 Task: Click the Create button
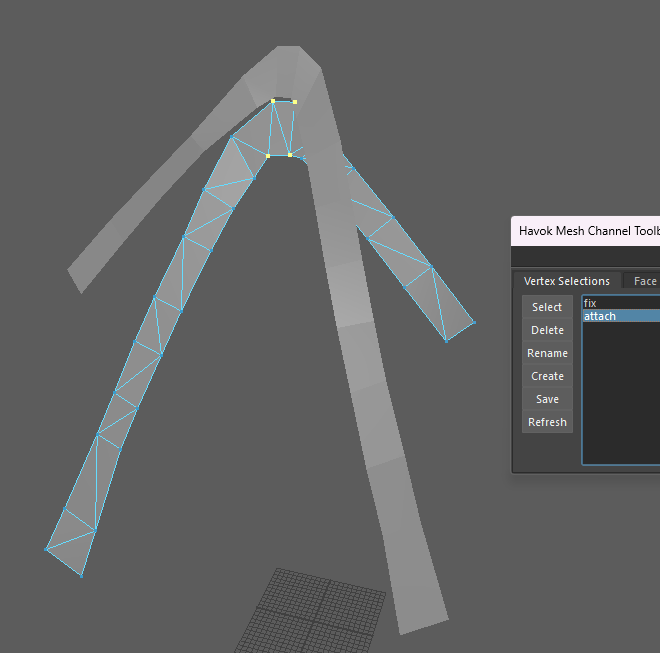tap(547, 376)
